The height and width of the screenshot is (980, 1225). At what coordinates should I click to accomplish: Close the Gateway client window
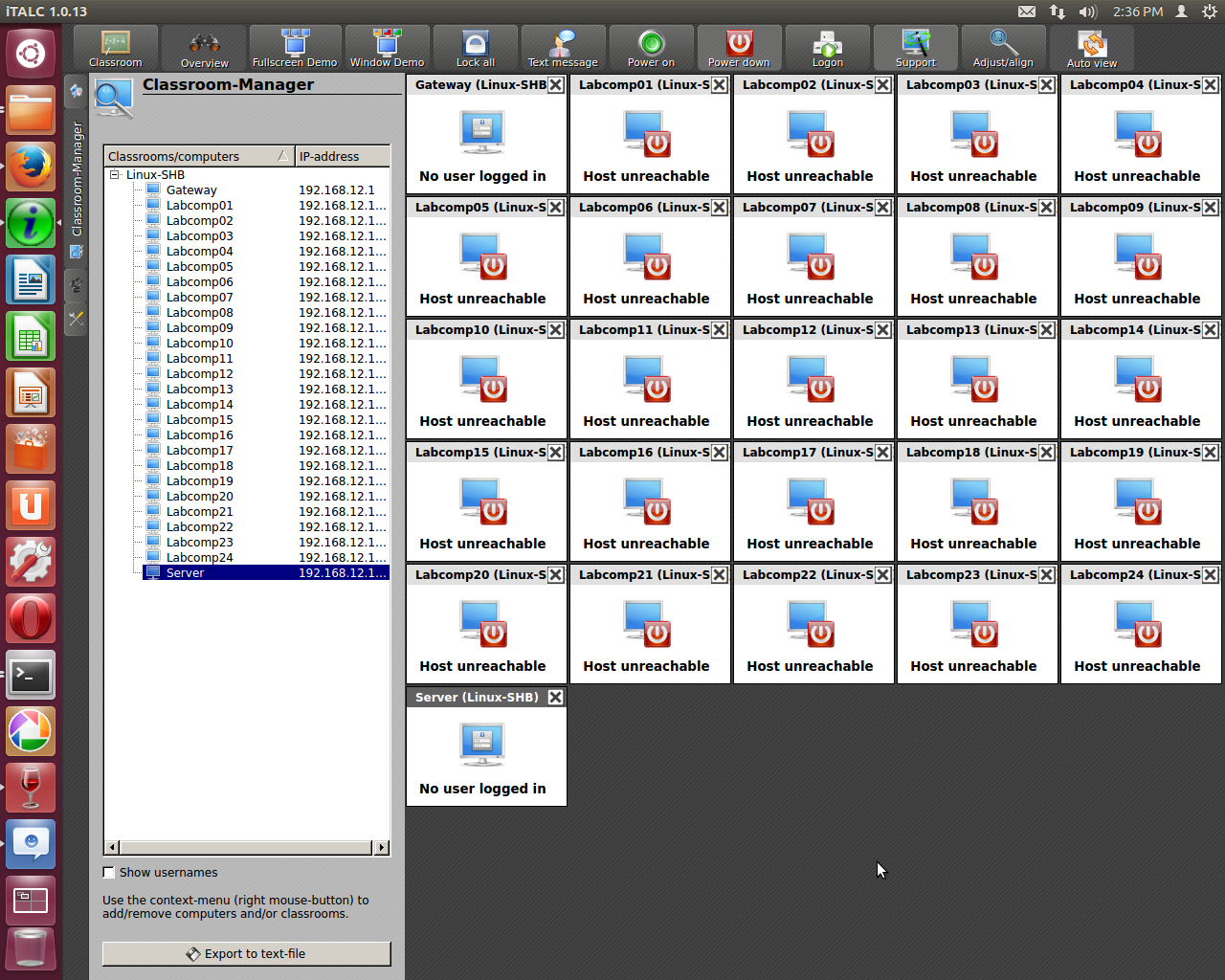555,85
